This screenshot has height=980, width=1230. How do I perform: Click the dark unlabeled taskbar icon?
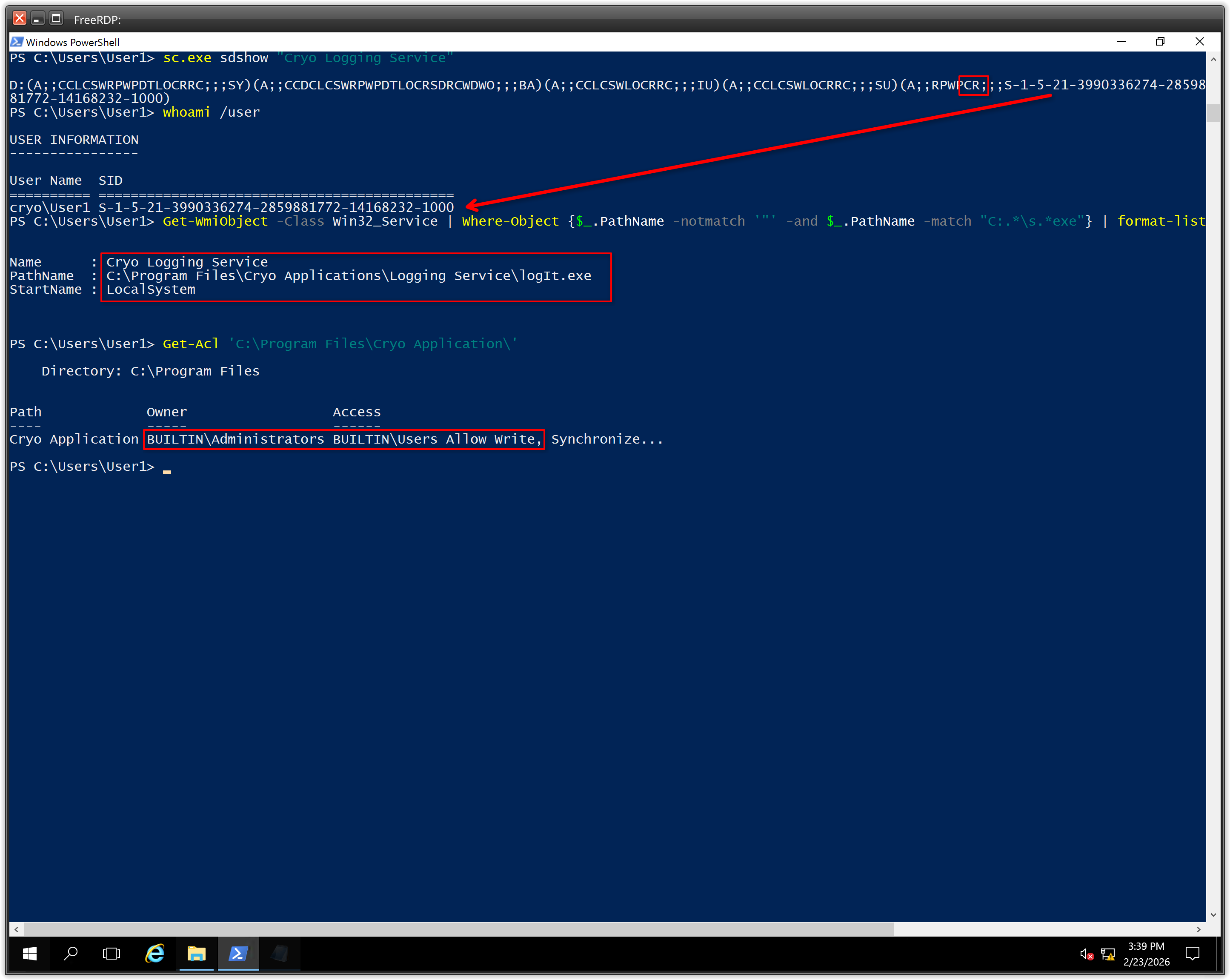280,953
